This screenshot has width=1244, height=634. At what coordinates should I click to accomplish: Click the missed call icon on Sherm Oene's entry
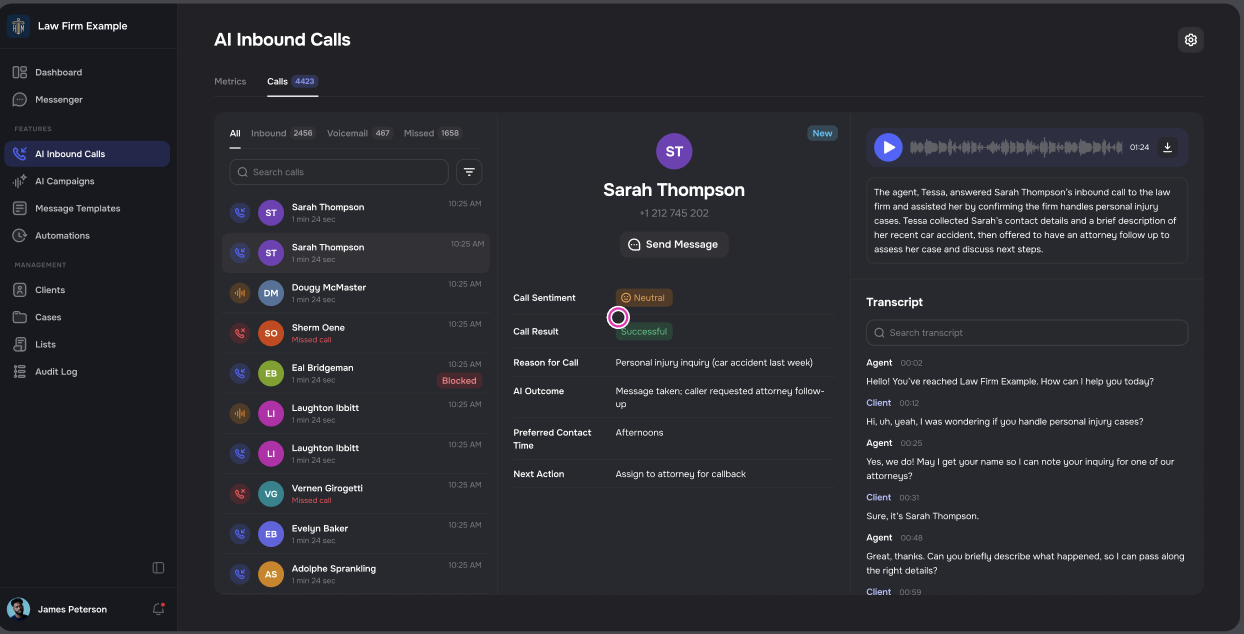tap(239, 333)
